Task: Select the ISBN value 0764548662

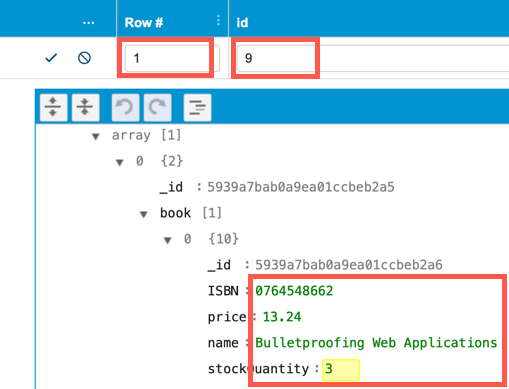Action: click(294, 291)
